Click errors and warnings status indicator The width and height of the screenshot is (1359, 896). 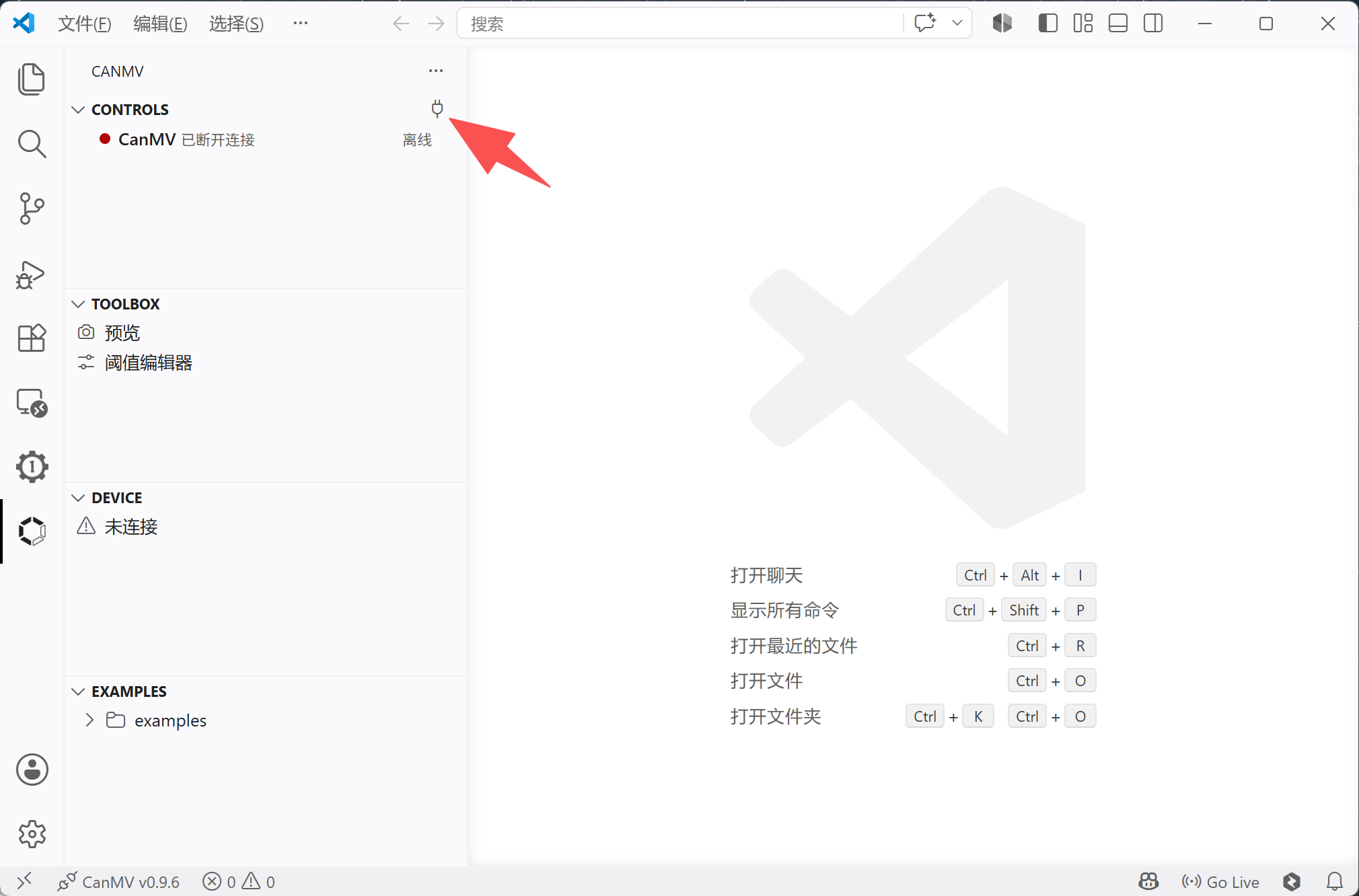click(239, 881)
